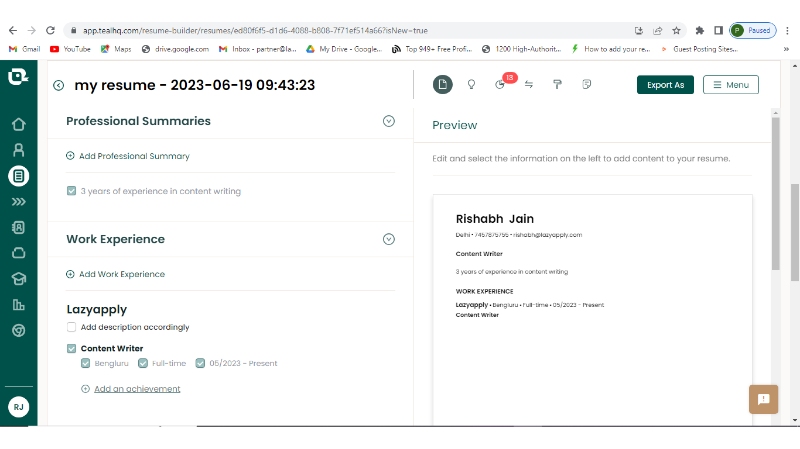This screenshot has height=449, width=800.
Task: Click the RJ profile avatar
Action: 18,406
